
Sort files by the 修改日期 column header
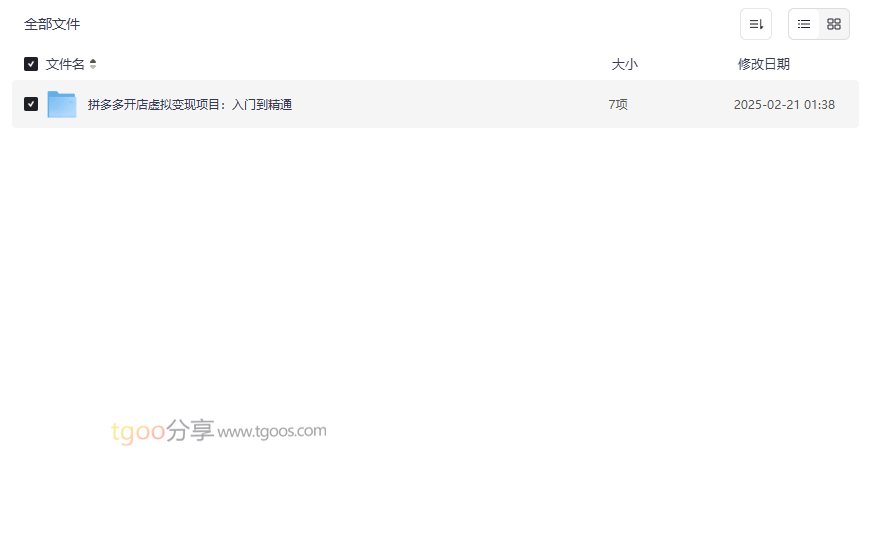tap(764, 64)
